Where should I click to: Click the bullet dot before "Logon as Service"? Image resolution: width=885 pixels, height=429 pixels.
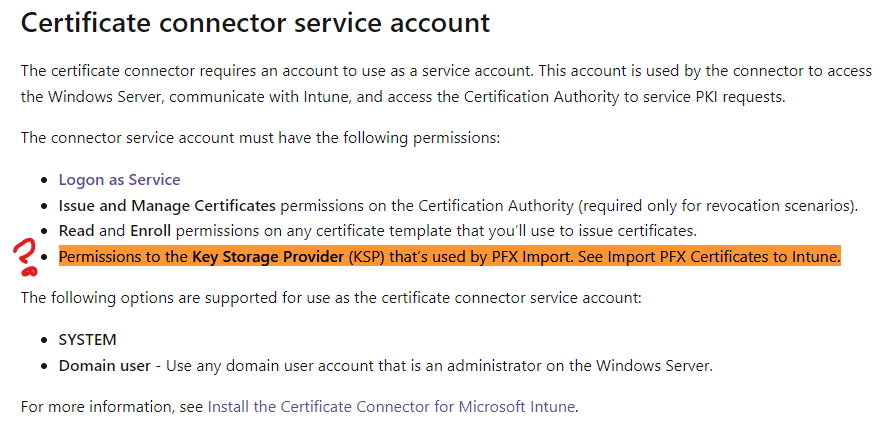click(x=43, y=181)
